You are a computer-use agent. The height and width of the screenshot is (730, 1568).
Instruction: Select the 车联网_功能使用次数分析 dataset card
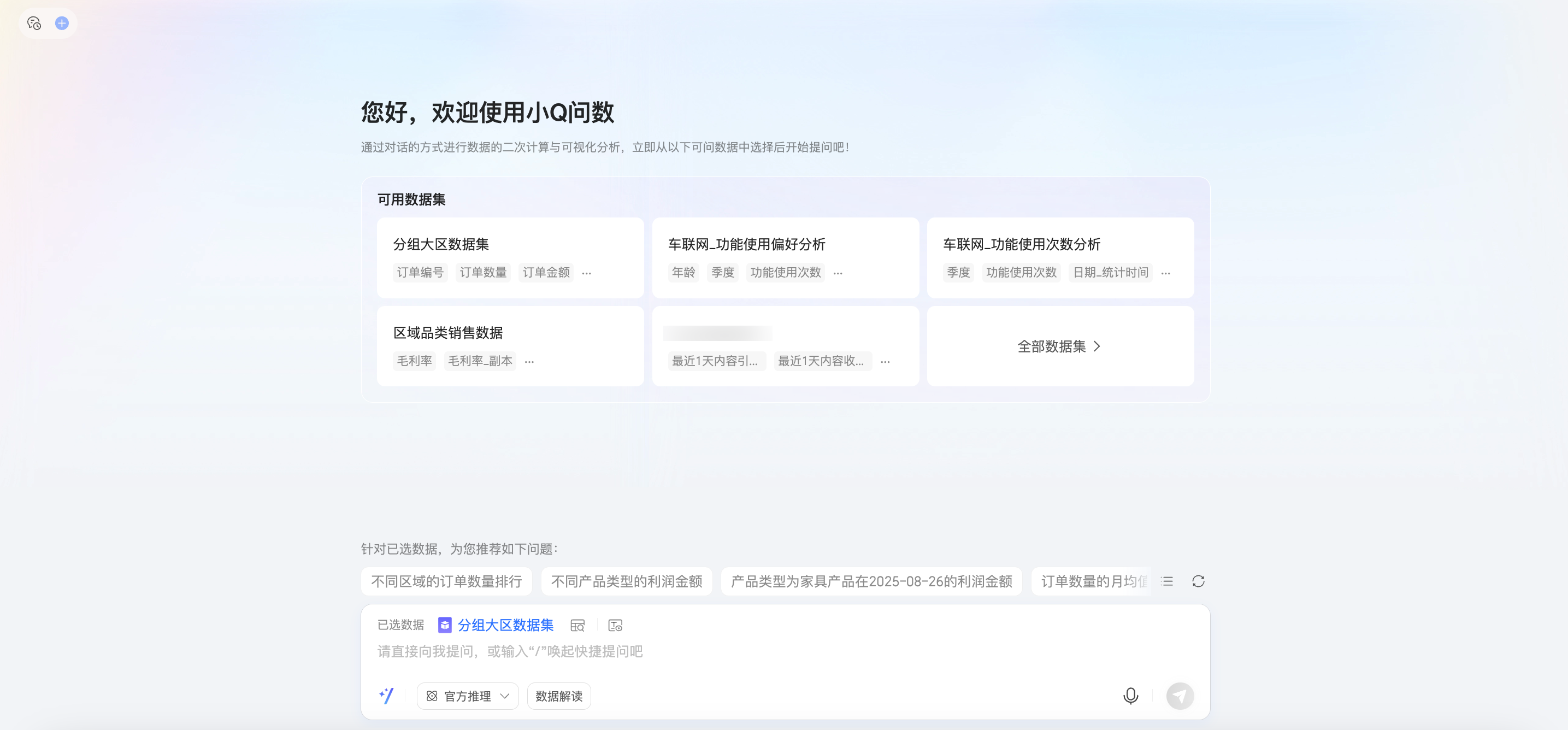(1060, 257)
